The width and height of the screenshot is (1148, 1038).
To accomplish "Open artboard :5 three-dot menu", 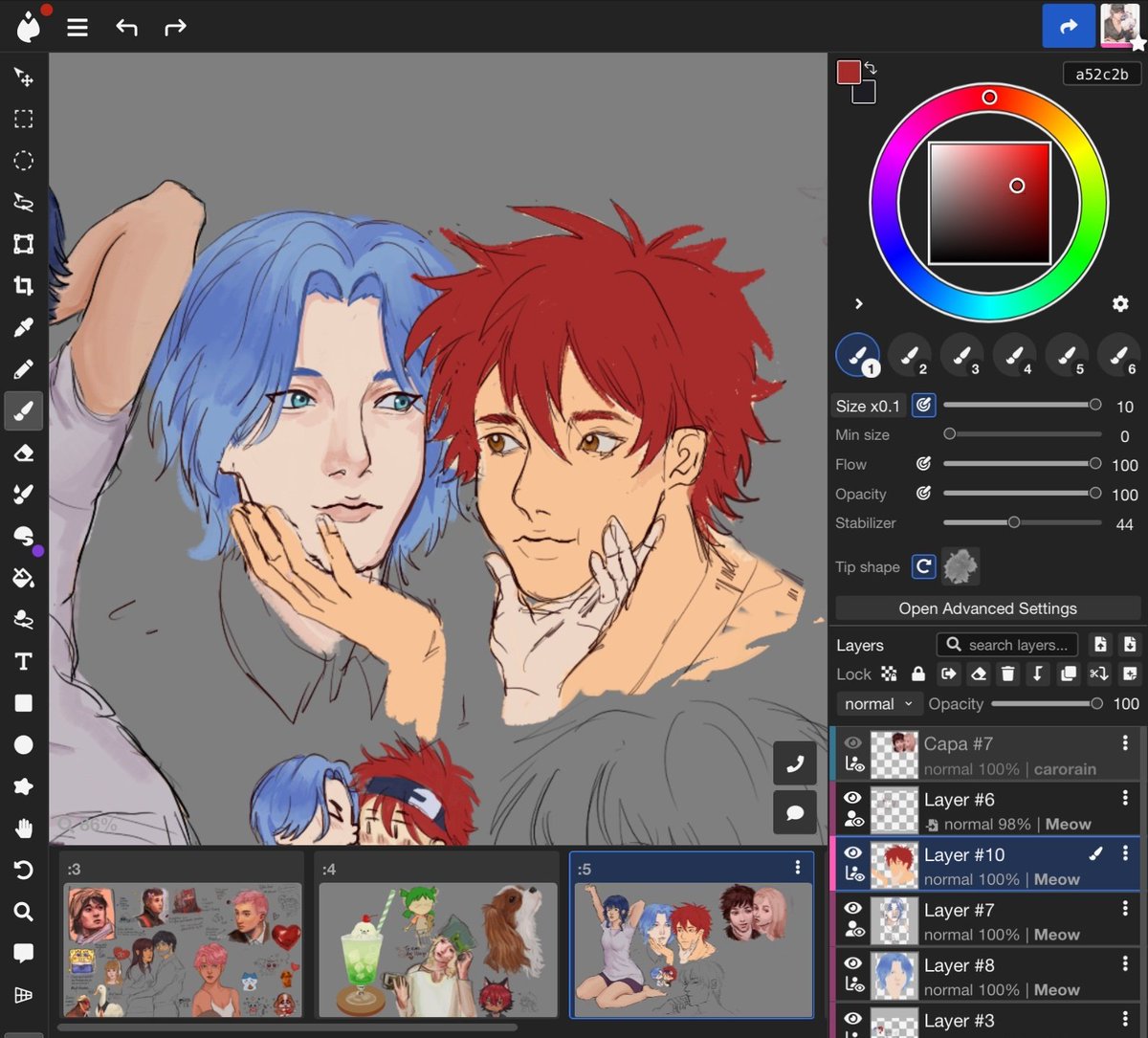I will click(798, 868).
